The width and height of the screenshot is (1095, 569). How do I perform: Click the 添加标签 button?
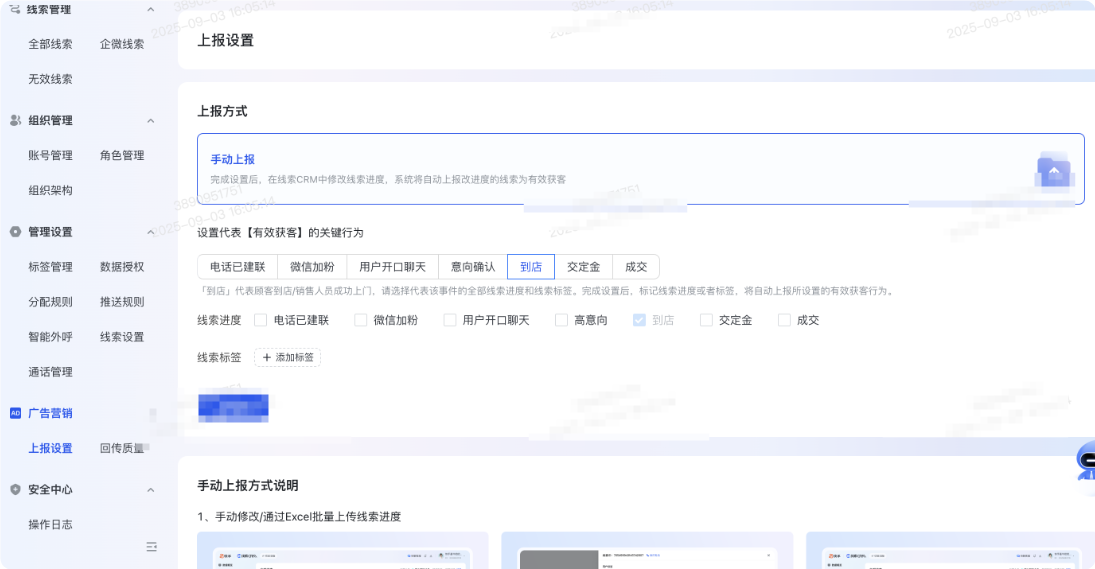click(288, 357)
